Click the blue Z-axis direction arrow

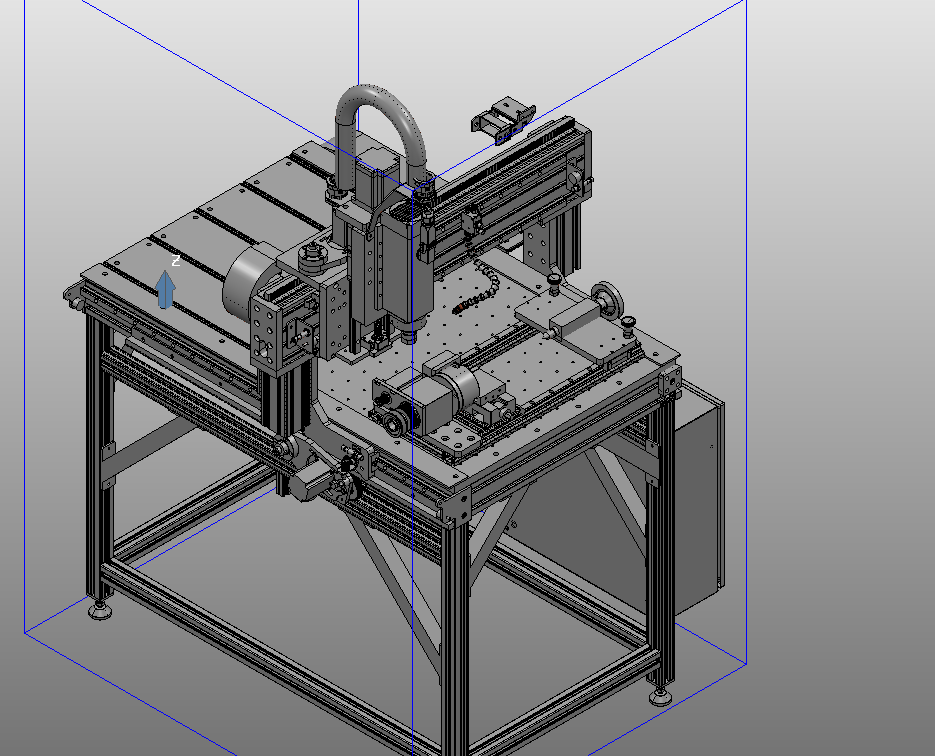point(165,290)
